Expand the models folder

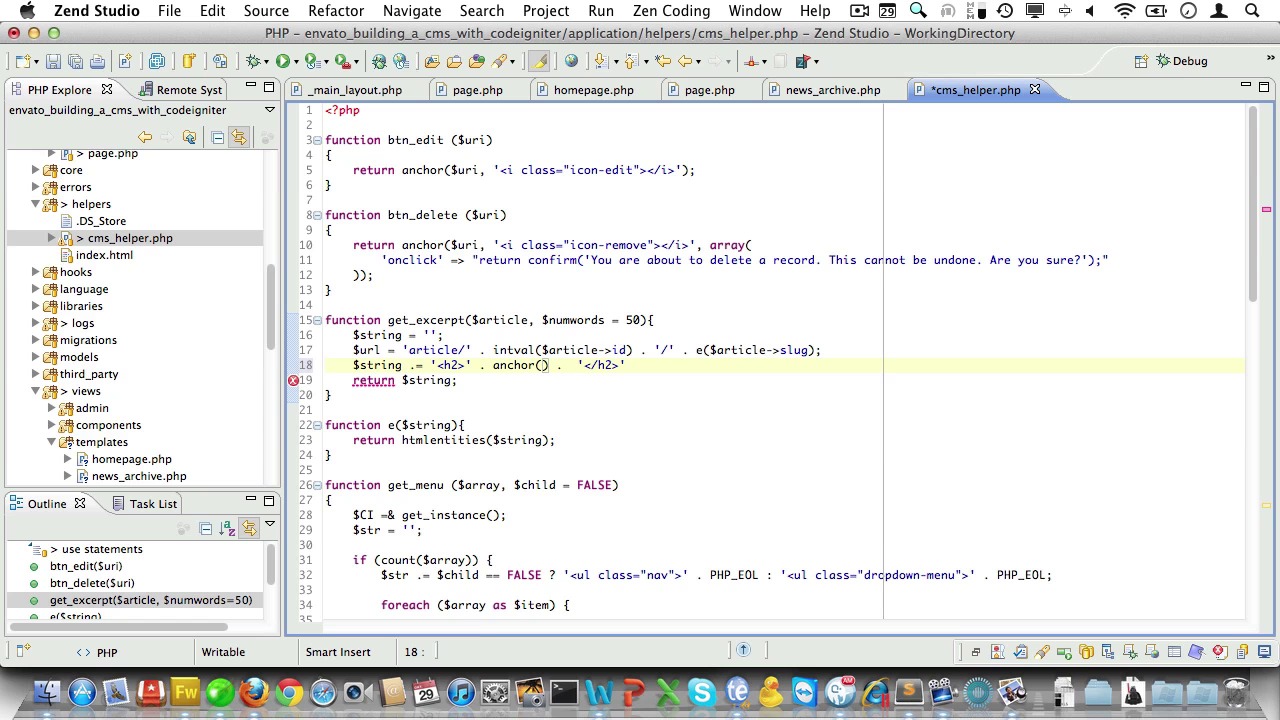[x=35, y=357]
